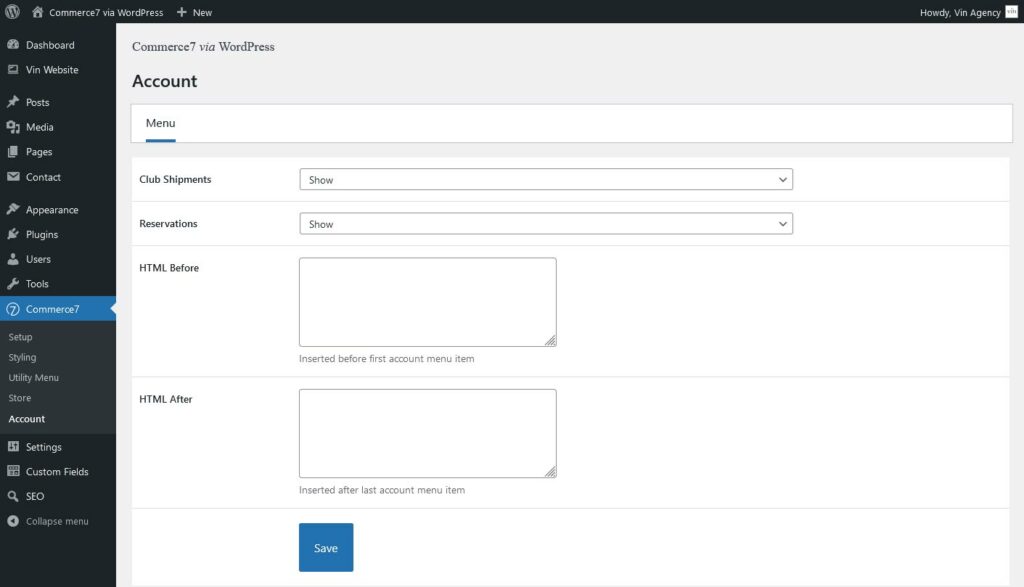The width and height of the screenshot is (1024, 587).
Task: Save the Account settings
Action: pyautogui.click(x=325, y=547)
